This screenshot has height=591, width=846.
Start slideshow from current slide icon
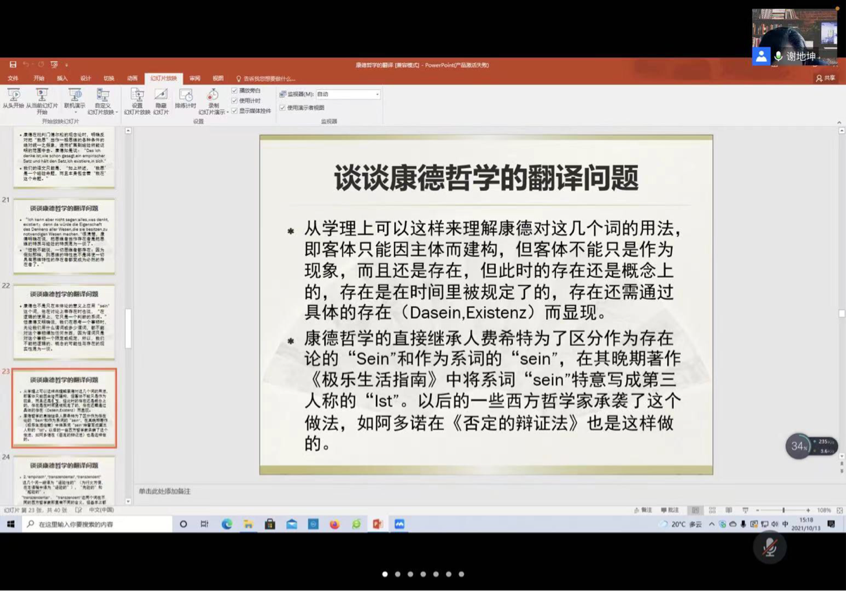point(42,98)
